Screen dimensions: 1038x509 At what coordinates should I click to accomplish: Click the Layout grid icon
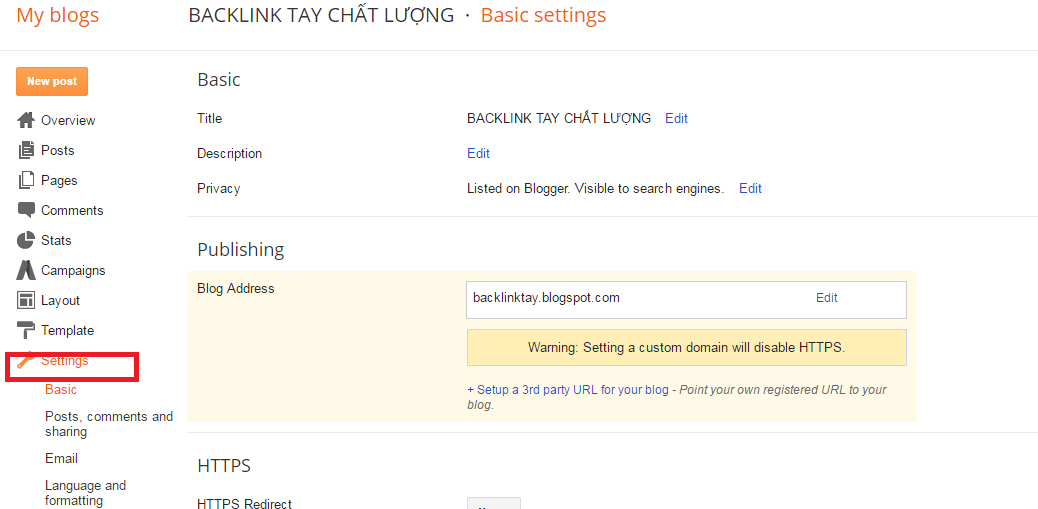25,301
